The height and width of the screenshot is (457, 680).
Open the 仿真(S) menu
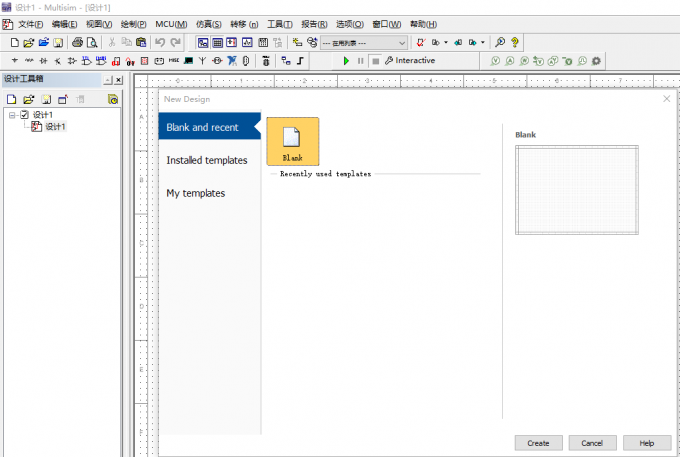click(209, 24)
